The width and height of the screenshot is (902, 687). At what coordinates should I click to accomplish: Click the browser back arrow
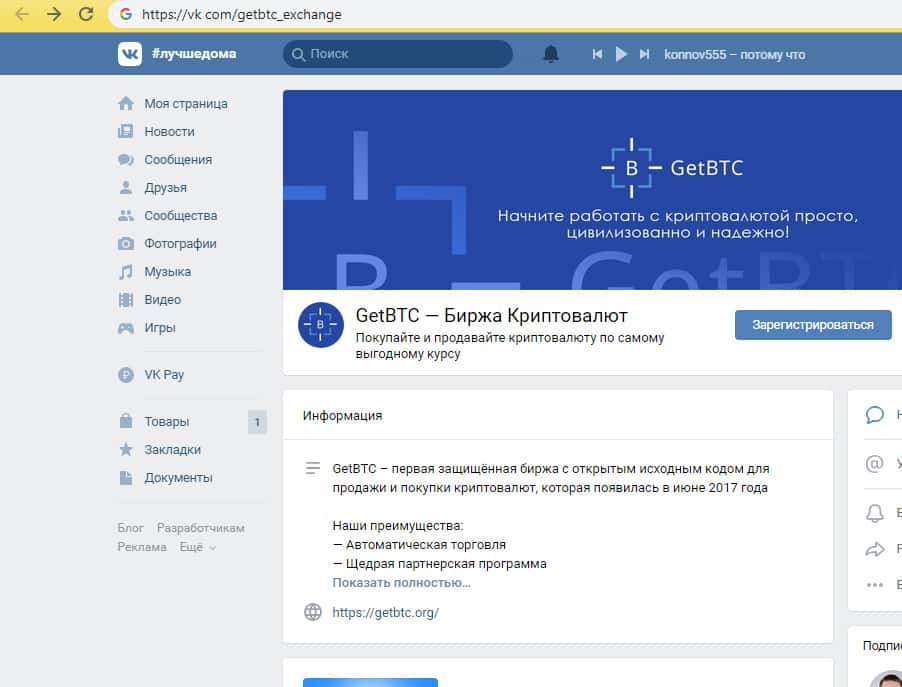point(21,14)
